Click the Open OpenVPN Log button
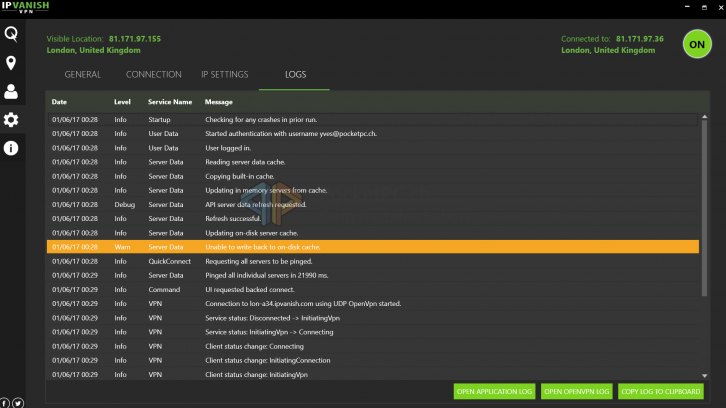This screenshot has width=726, height=408. (576, 391)
